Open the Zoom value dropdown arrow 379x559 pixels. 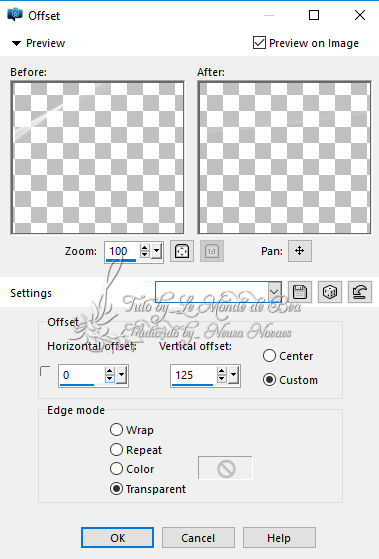pos(157,251)
